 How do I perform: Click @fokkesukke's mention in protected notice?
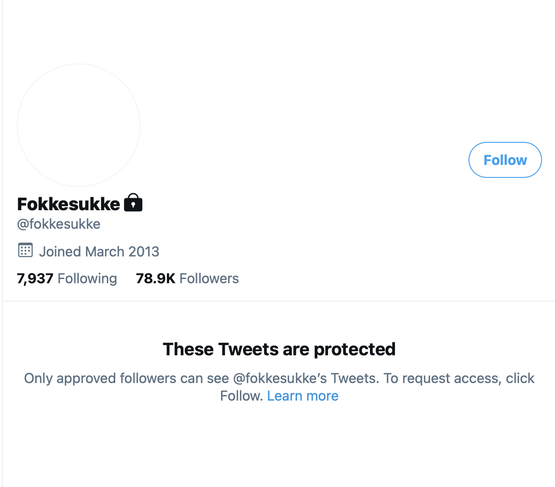point(280,378)
